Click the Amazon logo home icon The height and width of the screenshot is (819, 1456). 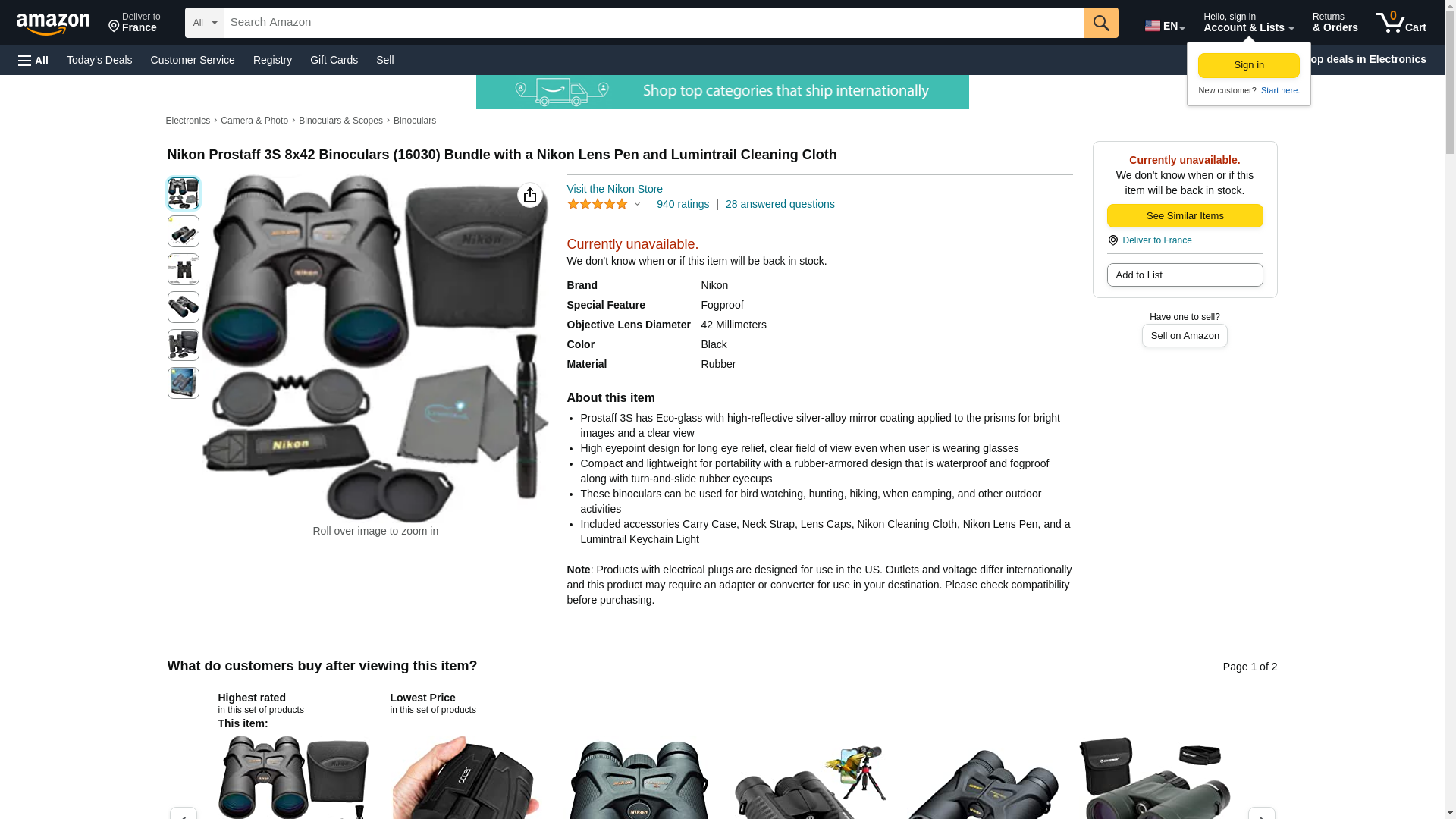pyautogui.click(x=53, y=24)
